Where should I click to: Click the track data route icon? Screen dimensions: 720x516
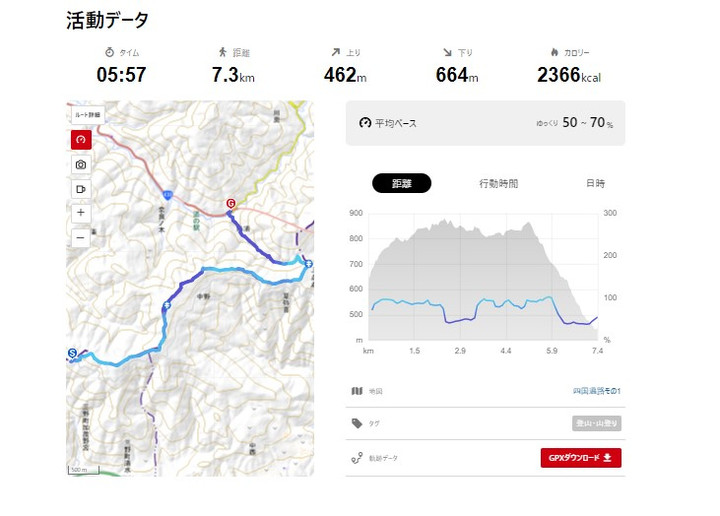tap(357, 458)
